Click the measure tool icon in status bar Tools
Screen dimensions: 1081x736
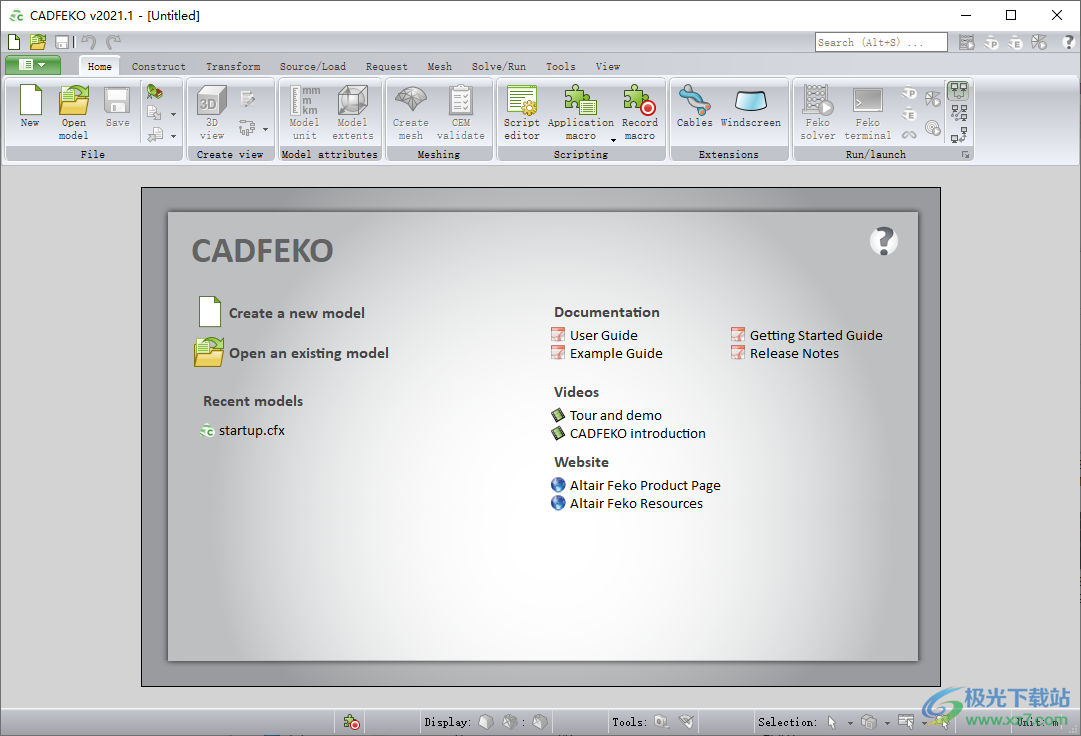pyautogui.click(x=661, y=722)
